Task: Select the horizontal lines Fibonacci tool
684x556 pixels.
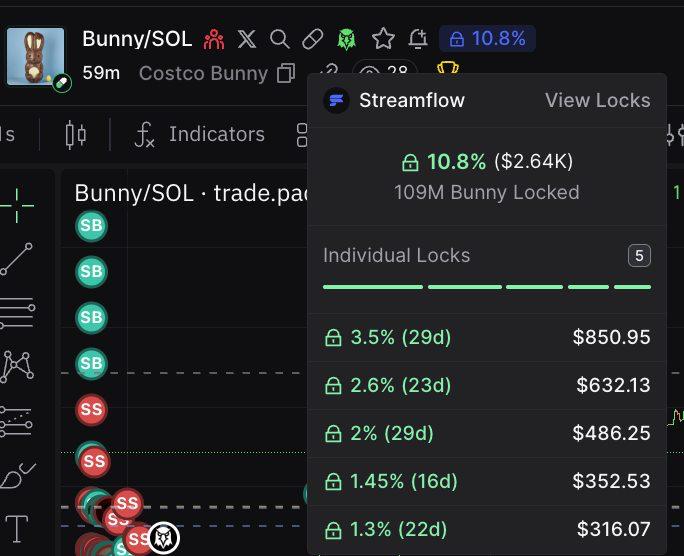Action: click(17, 313)
